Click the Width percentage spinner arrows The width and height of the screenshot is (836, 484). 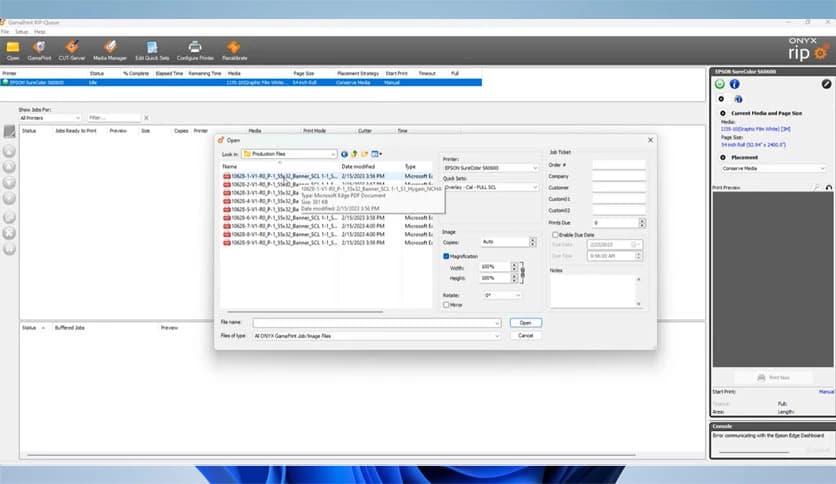[514, 267]
